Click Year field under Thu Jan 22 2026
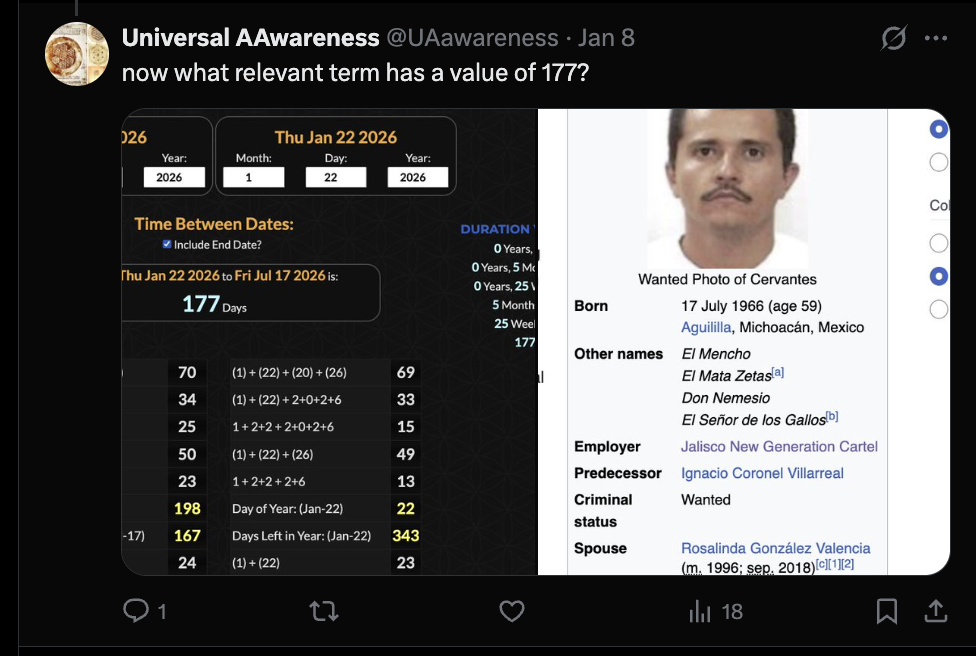 (418, 177)
